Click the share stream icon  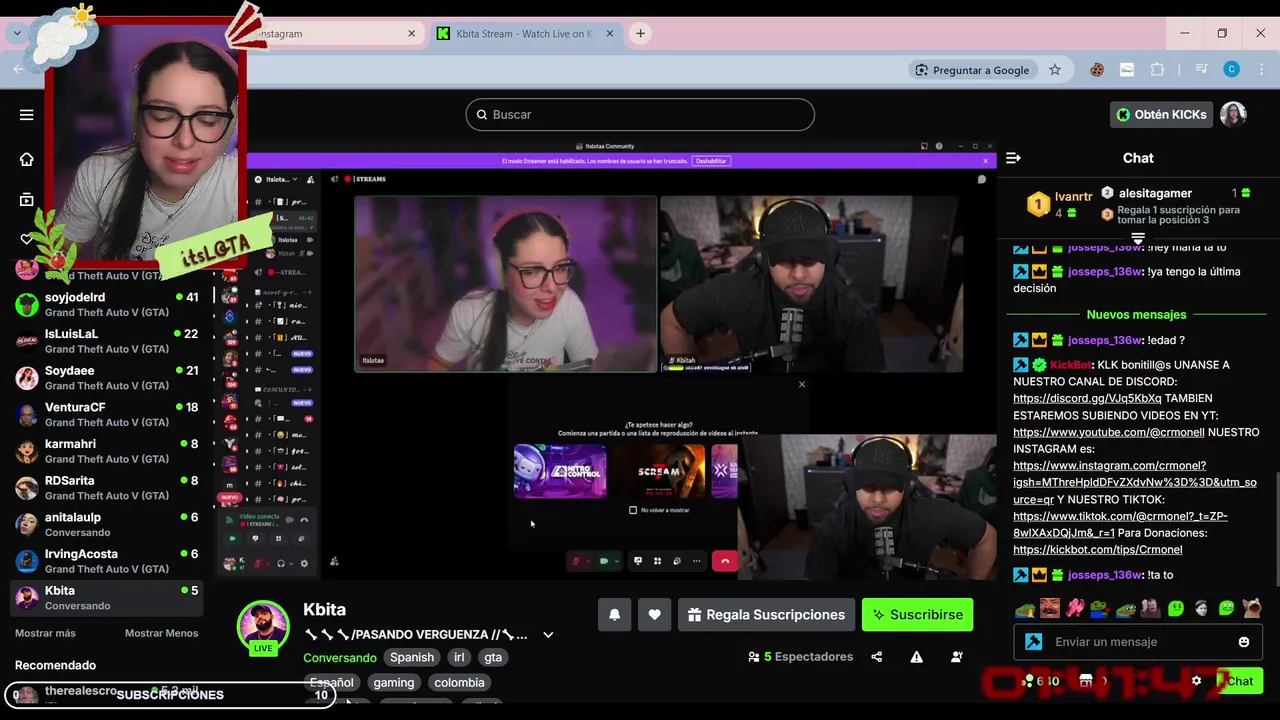(x=877, y=657)
